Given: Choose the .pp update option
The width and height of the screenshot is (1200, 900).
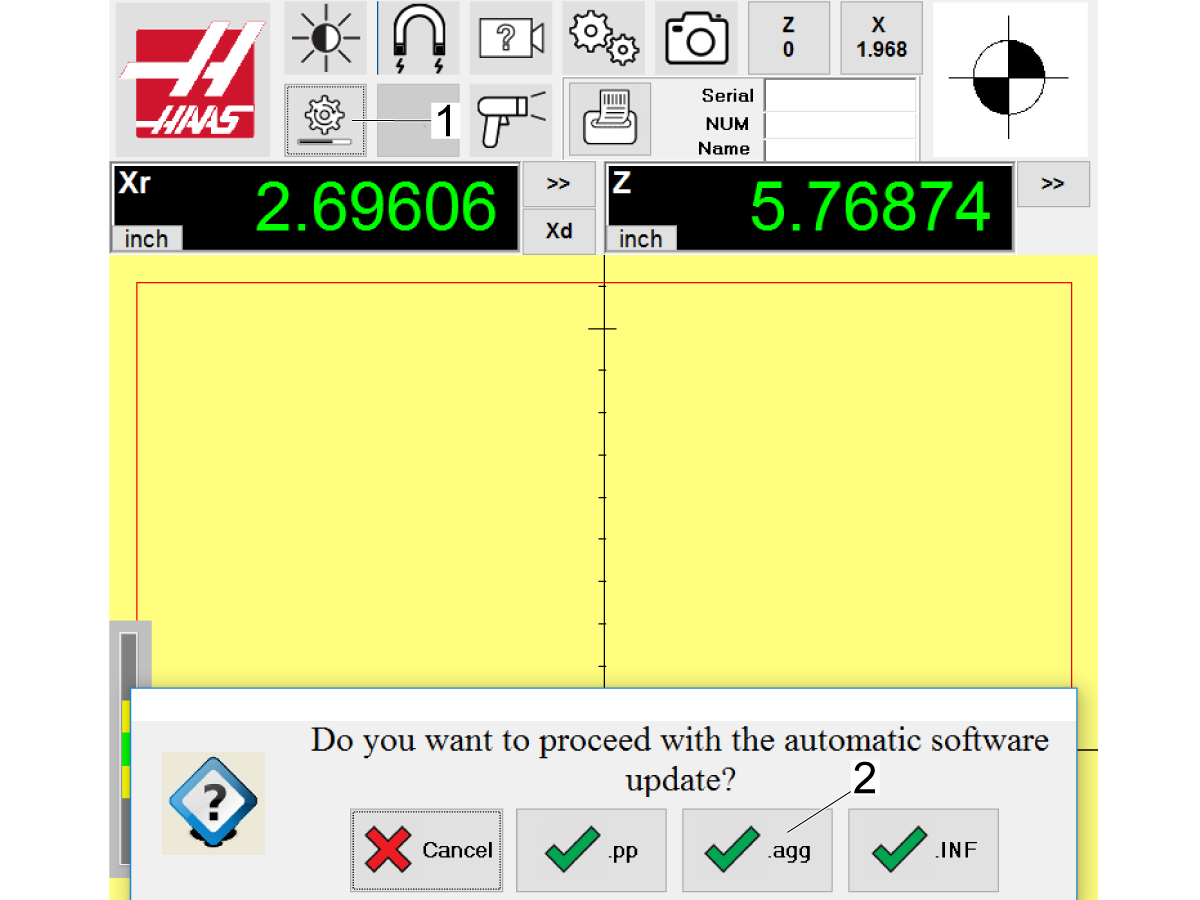Looking at the screenshot, I should (591, 850).
